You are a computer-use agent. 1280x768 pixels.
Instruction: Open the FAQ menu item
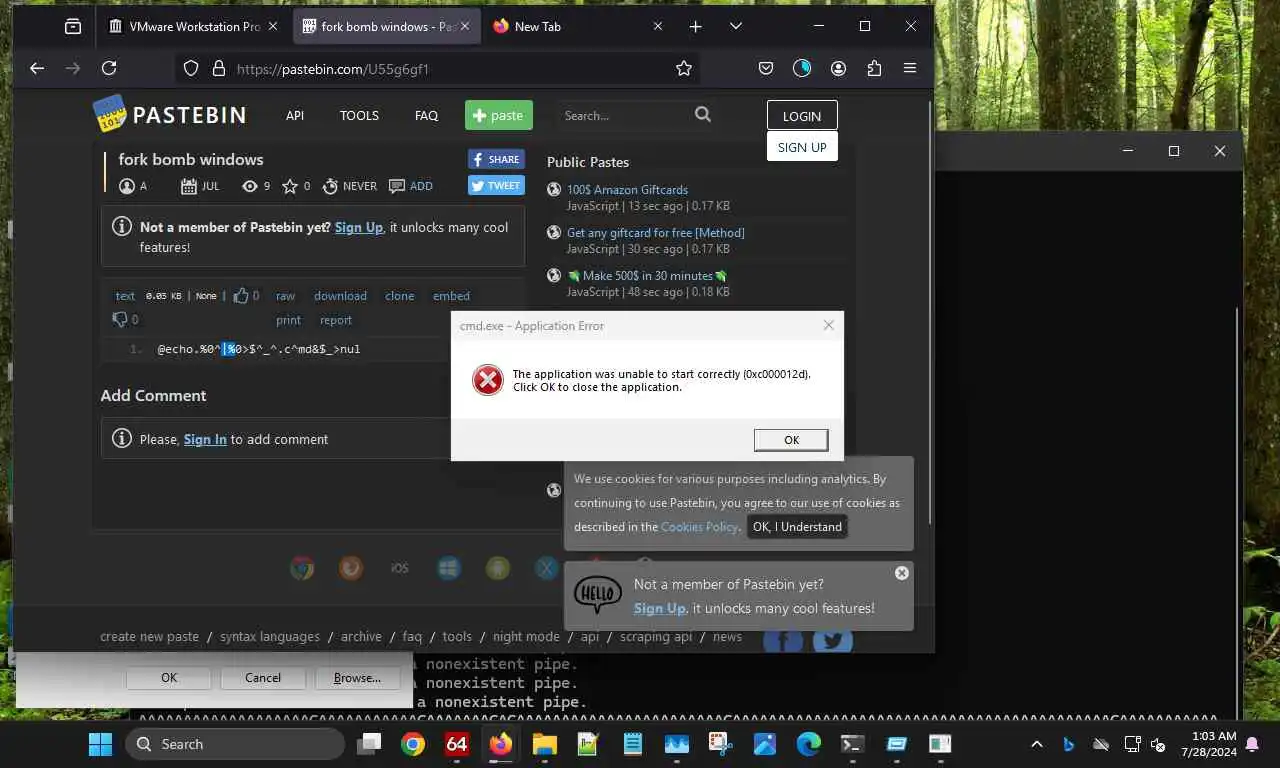pos(426,115)
